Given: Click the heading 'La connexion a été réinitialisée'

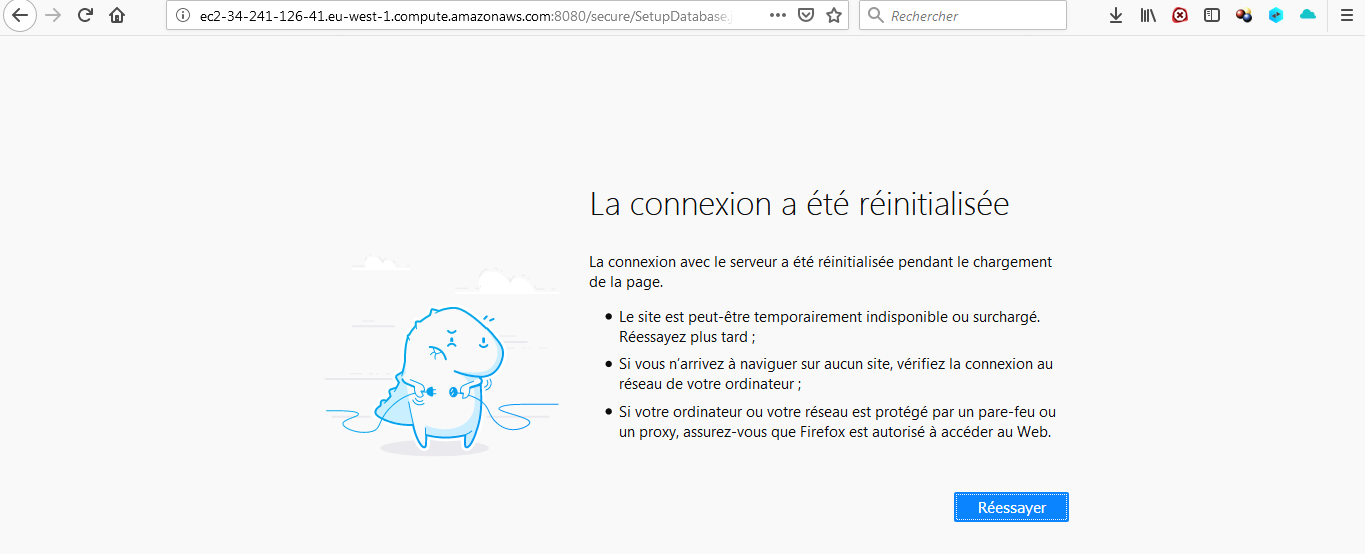Looking at the screenshot, I should coord(799,204).
